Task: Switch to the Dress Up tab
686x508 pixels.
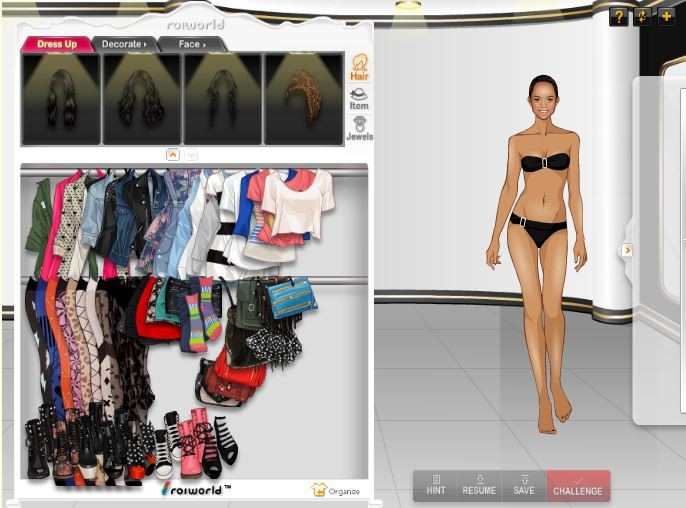Action: point(57,44)
